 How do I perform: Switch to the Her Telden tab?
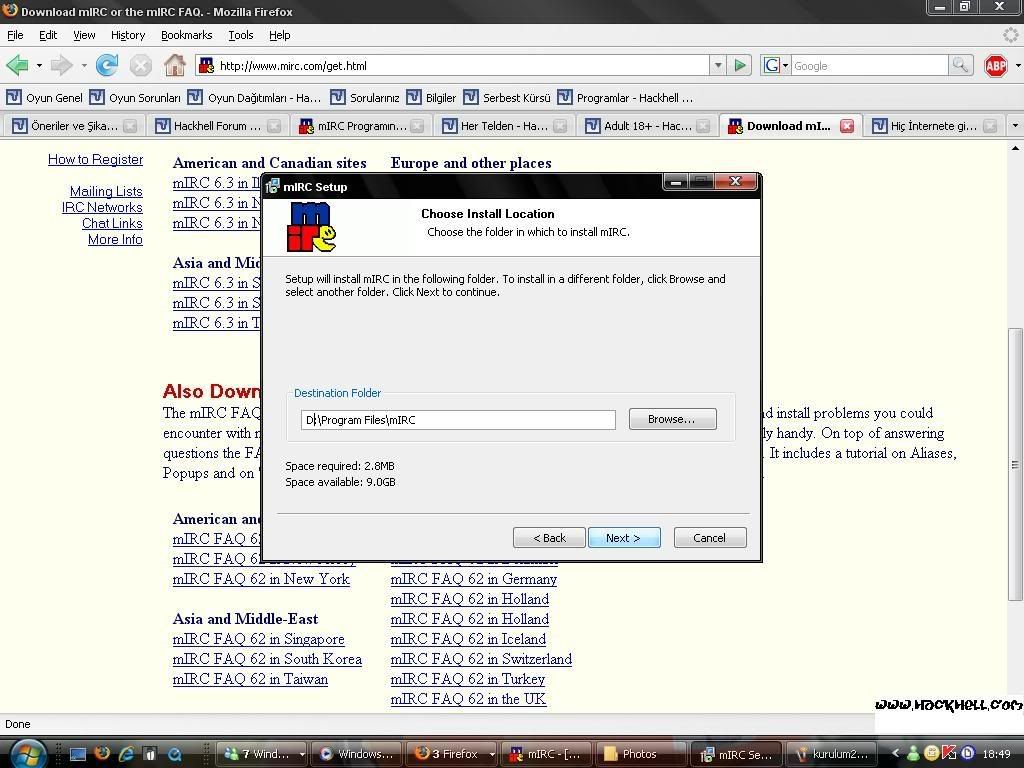tap(504, 126)
